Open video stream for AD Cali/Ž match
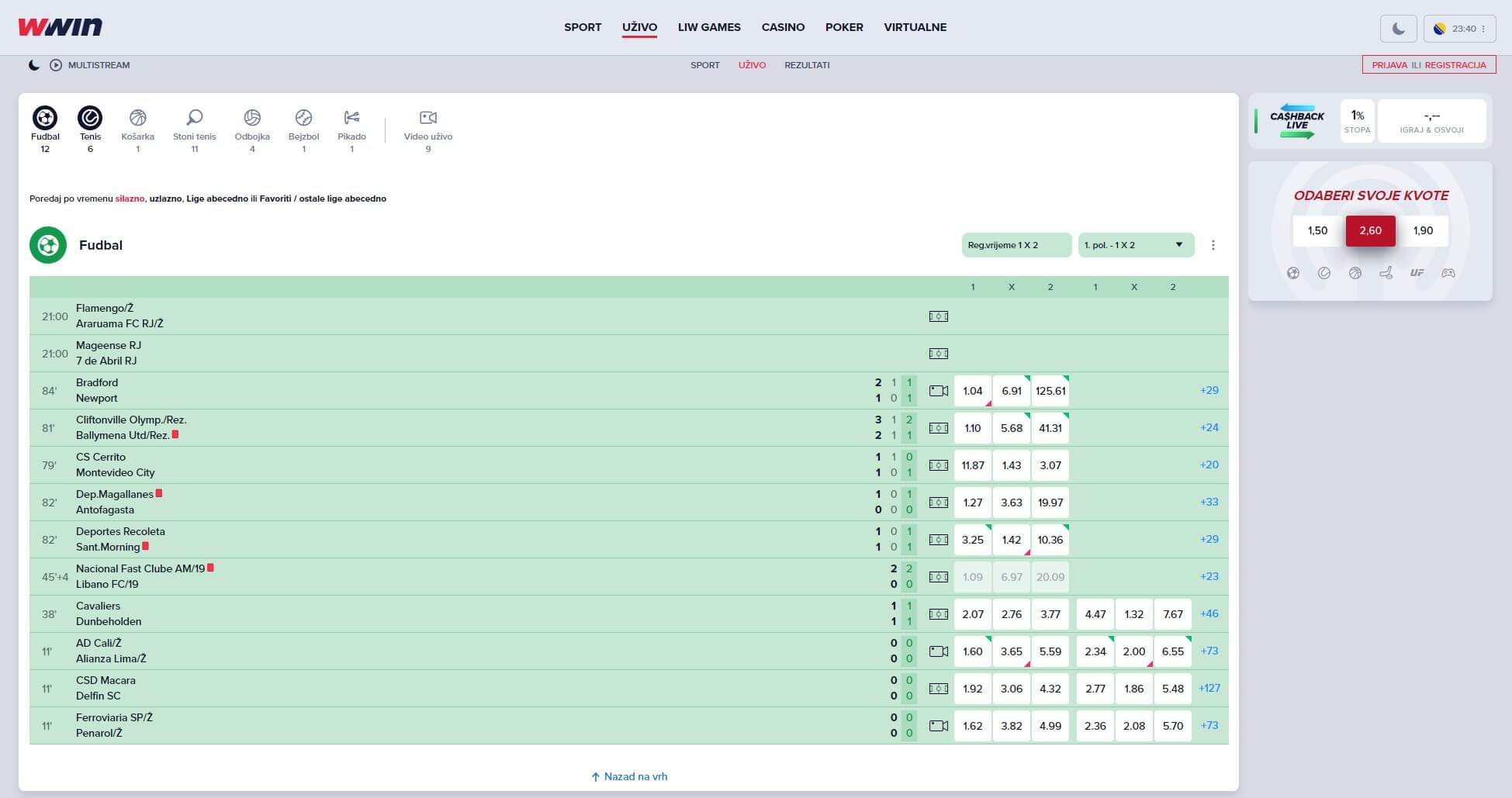The width and height of the screenshot is (1512, 798). [939, 651]
